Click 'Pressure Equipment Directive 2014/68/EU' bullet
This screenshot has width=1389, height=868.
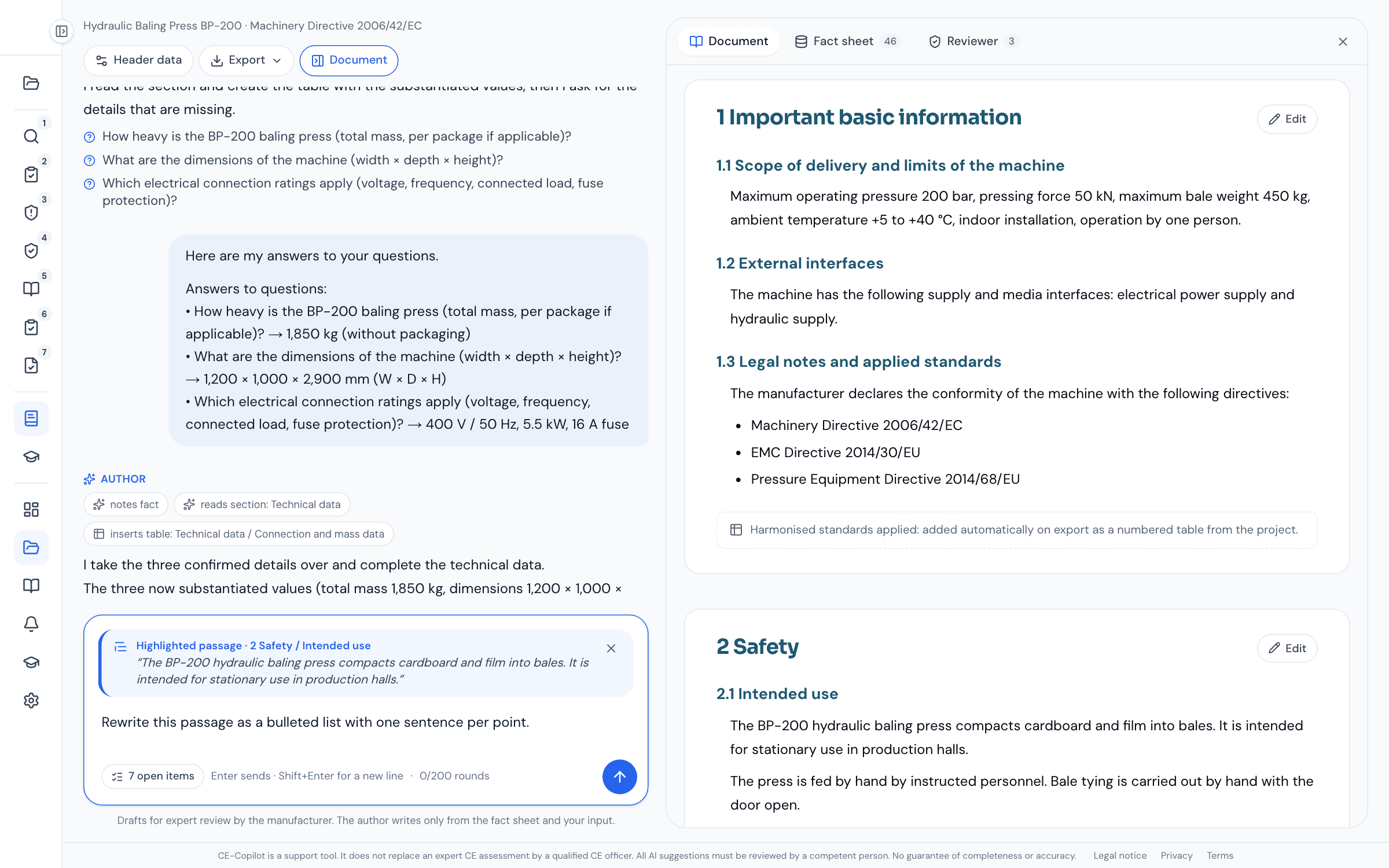[885, 479]
